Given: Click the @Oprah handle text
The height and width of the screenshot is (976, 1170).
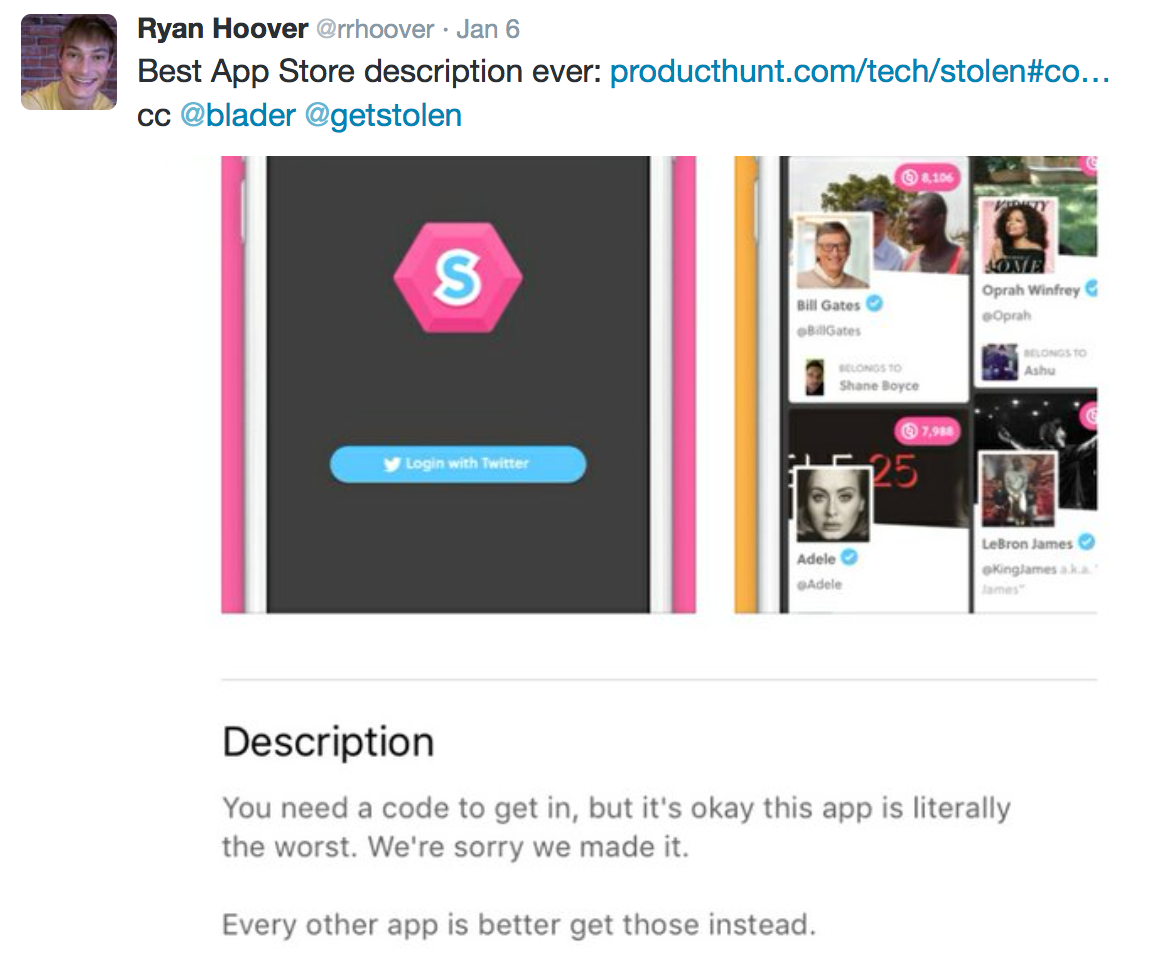Looking at the screenshot, I should tap(1007, 316).
